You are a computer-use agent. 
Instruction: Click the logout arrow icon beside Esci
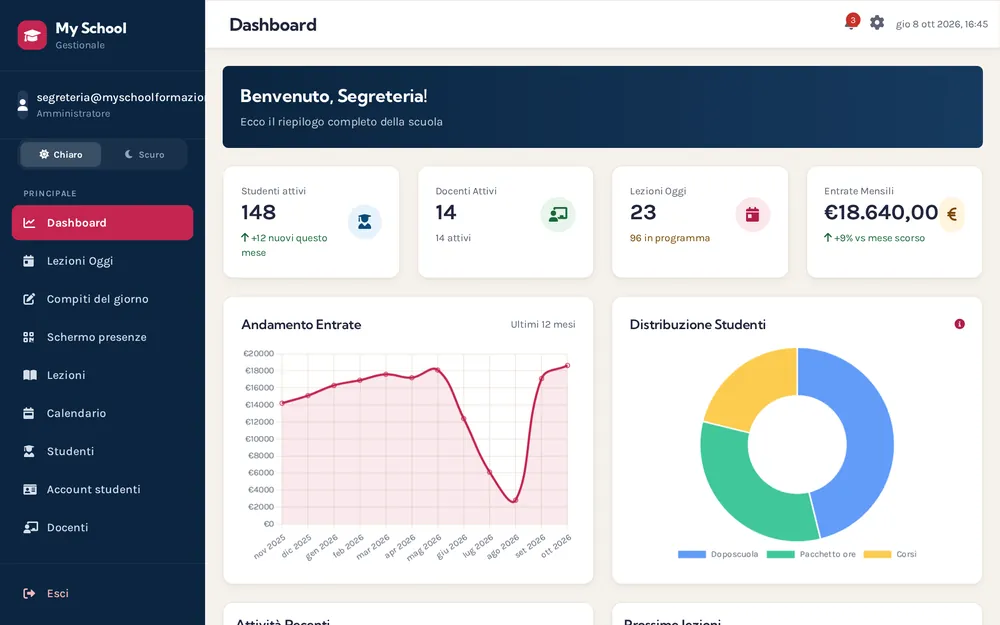29,594
